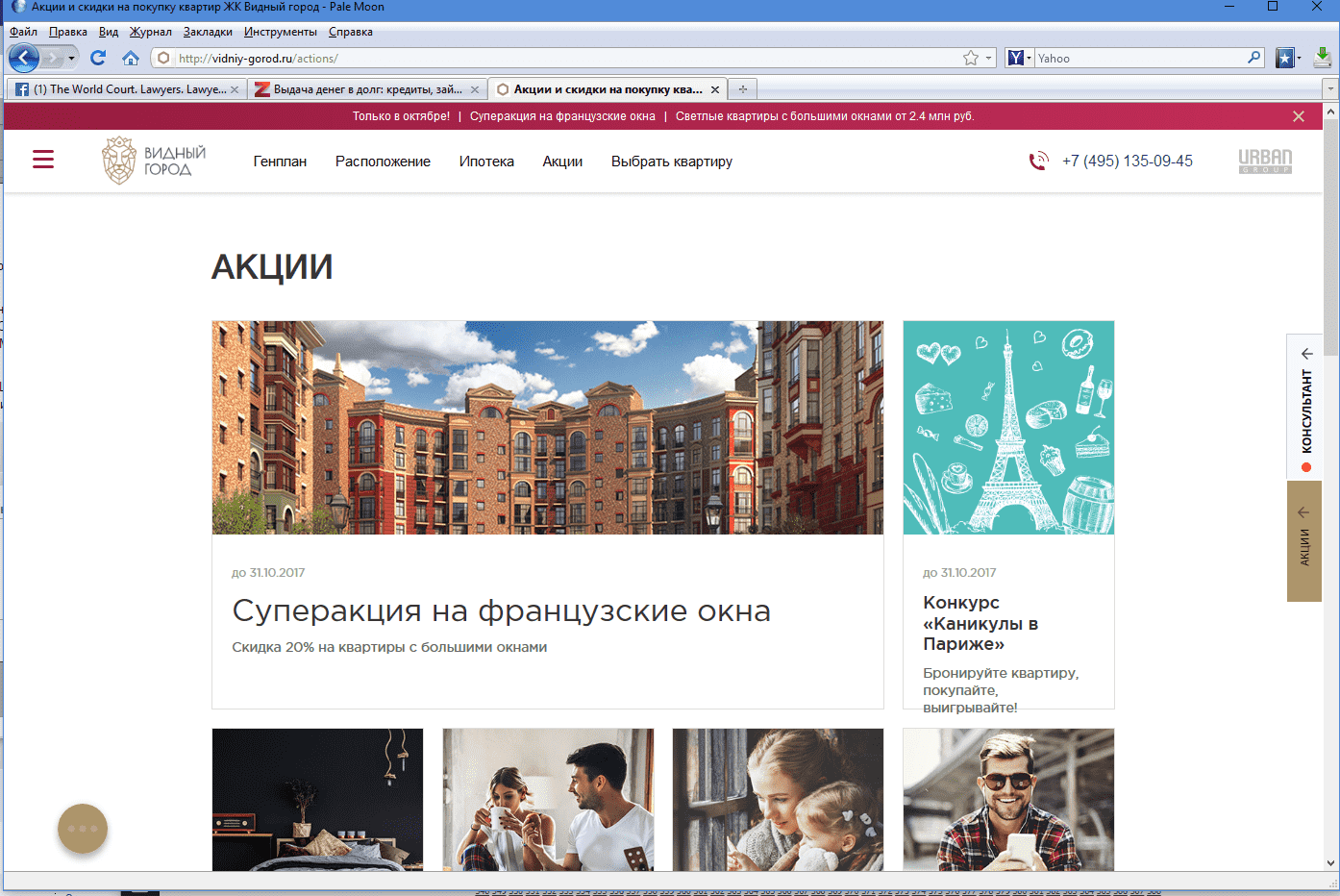Open a new browser tab

(742, 89)
